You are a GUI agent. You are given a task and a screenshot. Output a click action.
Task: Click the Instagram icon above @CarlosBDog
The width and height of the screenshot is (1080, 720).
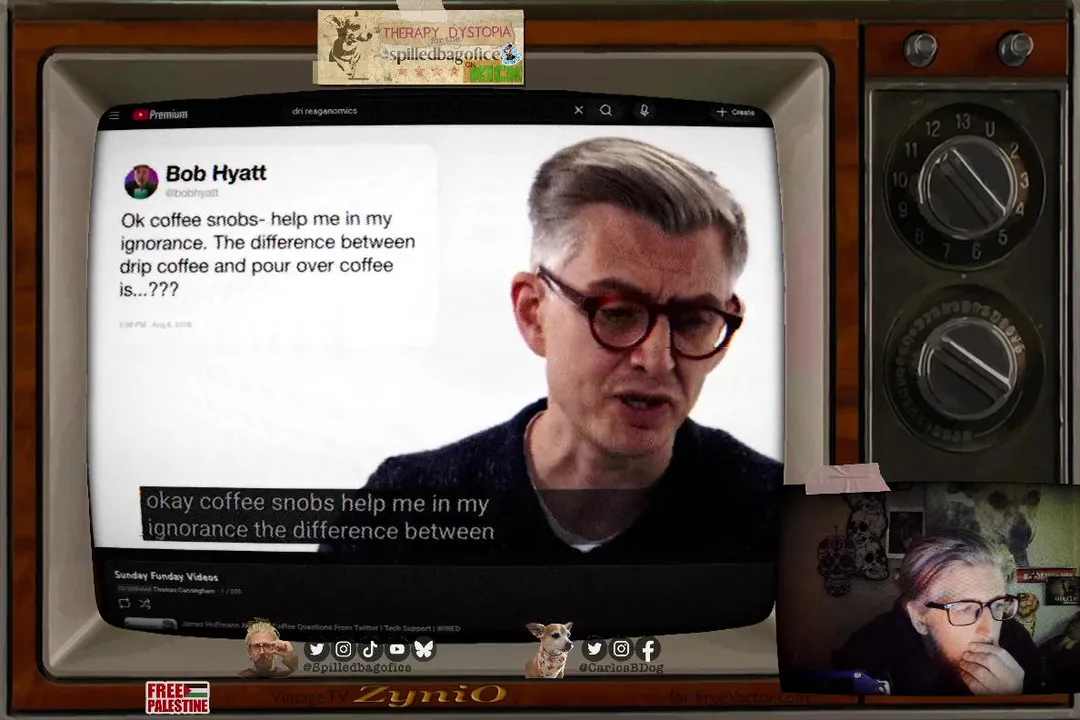621,648
